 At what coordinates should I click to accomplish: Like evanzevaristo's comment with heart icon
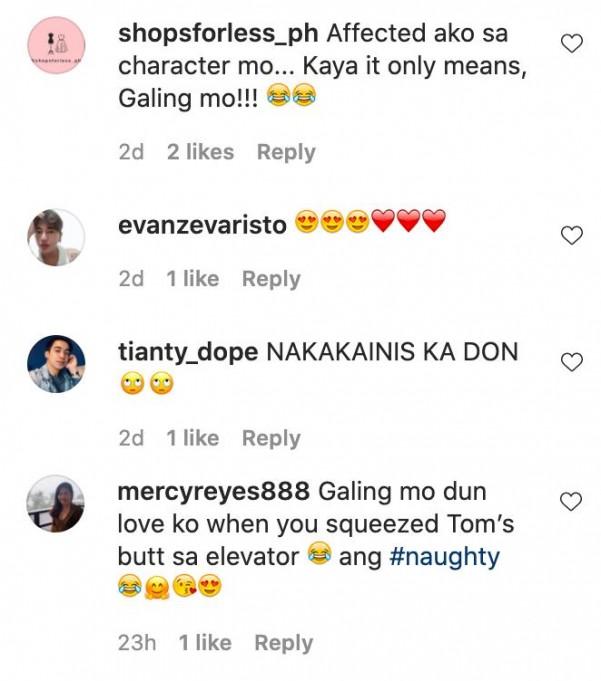click(x=571, y=235)
